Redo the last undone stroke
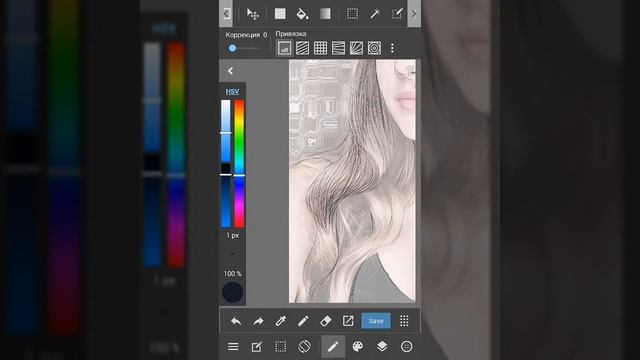640x360 pixels. pos(258,321)
